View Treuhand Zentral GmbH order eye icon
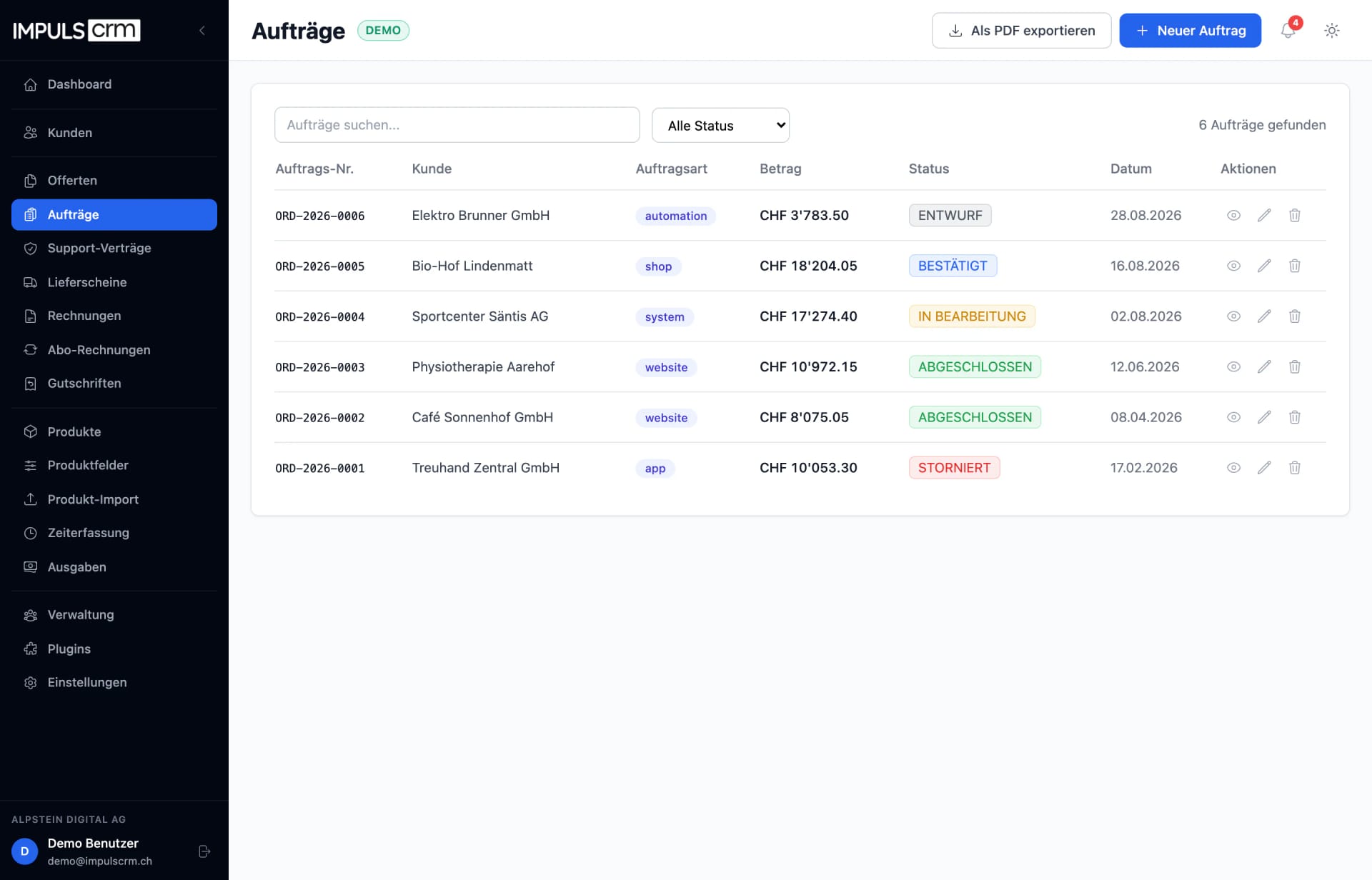 pyautogui.click(x=1233, y=468)
